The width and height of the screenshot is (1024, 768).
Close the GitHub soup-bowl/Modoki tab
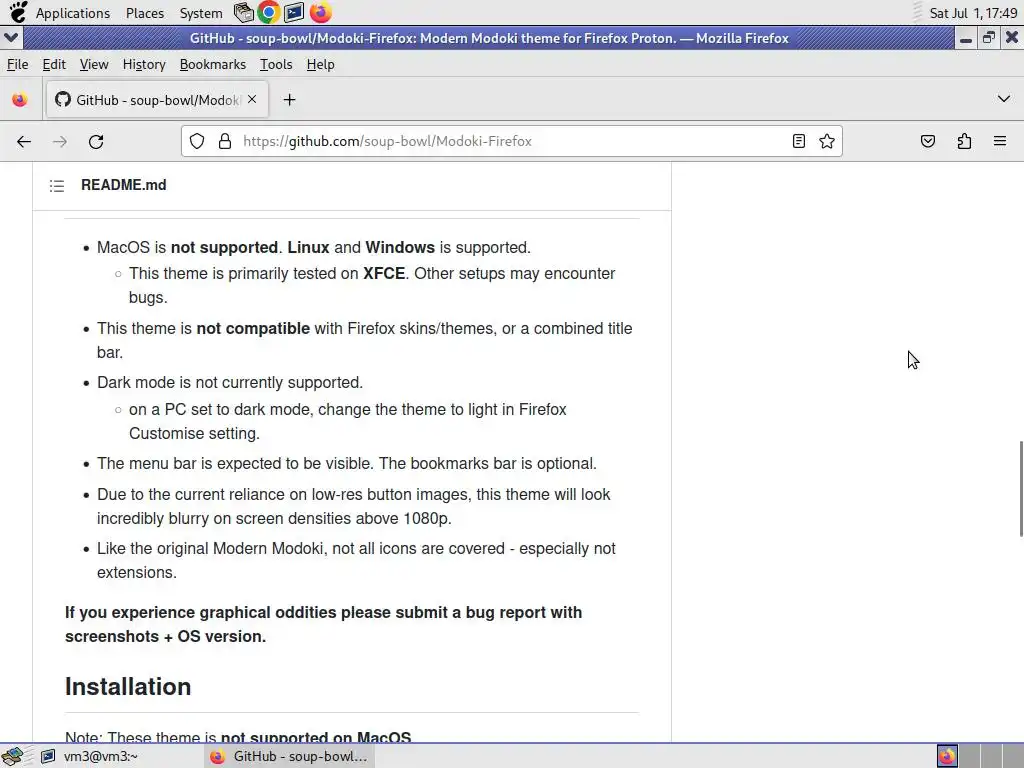coord(252,99)
